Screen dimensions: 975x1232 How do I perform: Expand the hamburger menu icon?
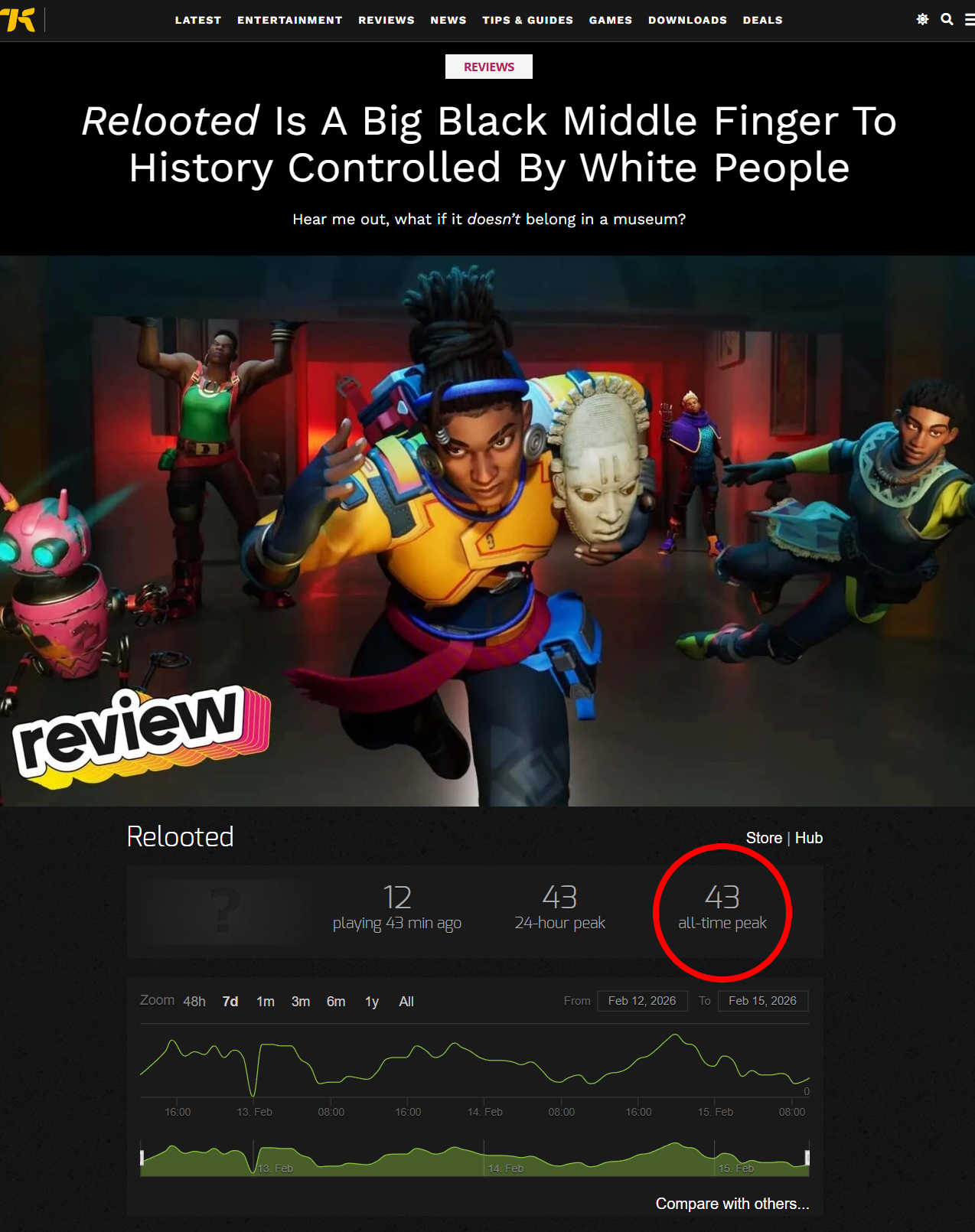(970, 20)
